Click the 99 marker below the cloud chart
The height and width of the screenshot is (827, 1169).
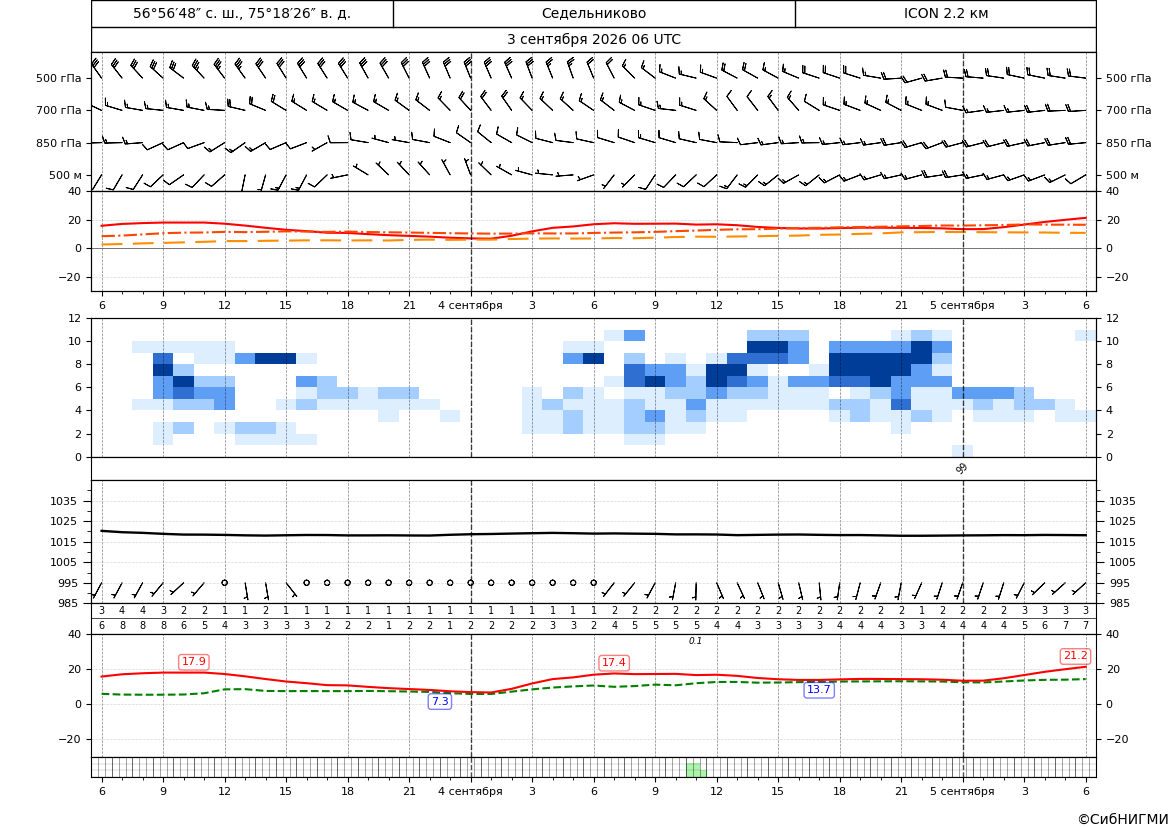point(962,468)
